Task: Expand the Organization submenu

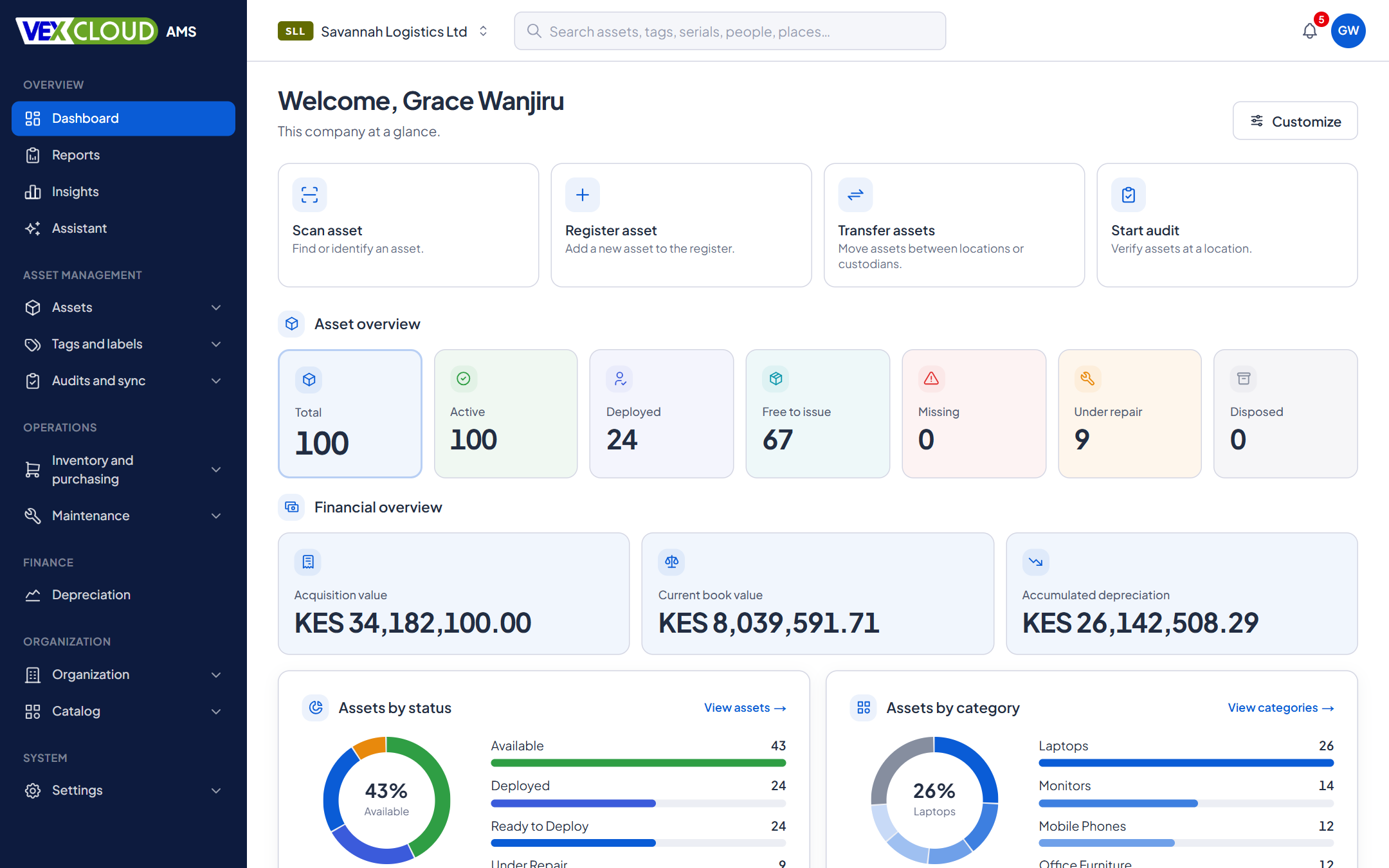Action: (x=123, y=674)
